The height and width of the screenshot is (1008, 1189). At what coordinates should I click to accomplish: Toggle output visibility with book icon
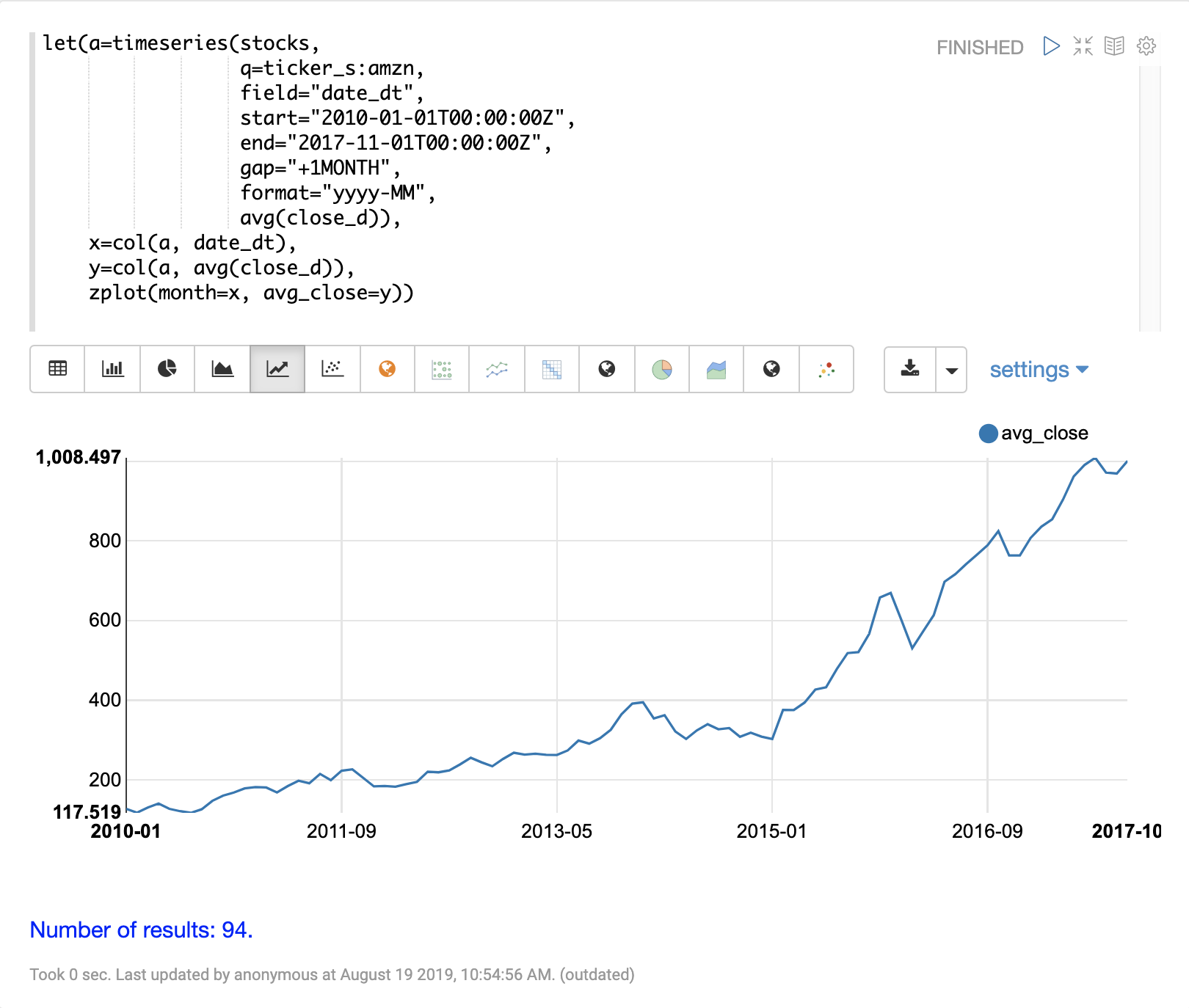pyautogui.click(x=1114, y=46)
